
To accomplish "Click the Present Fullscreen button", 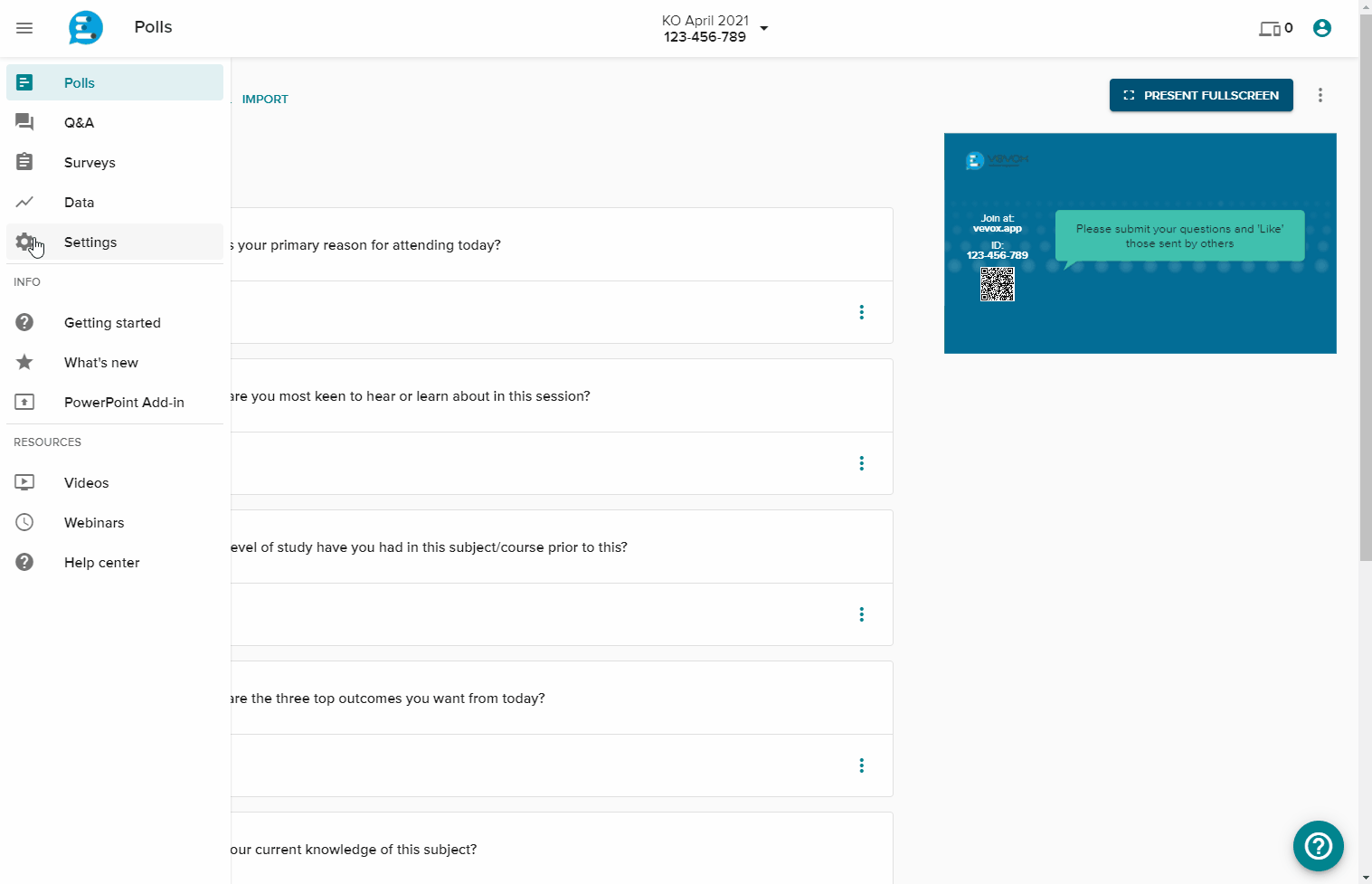I will click(x=1200, y=95).
